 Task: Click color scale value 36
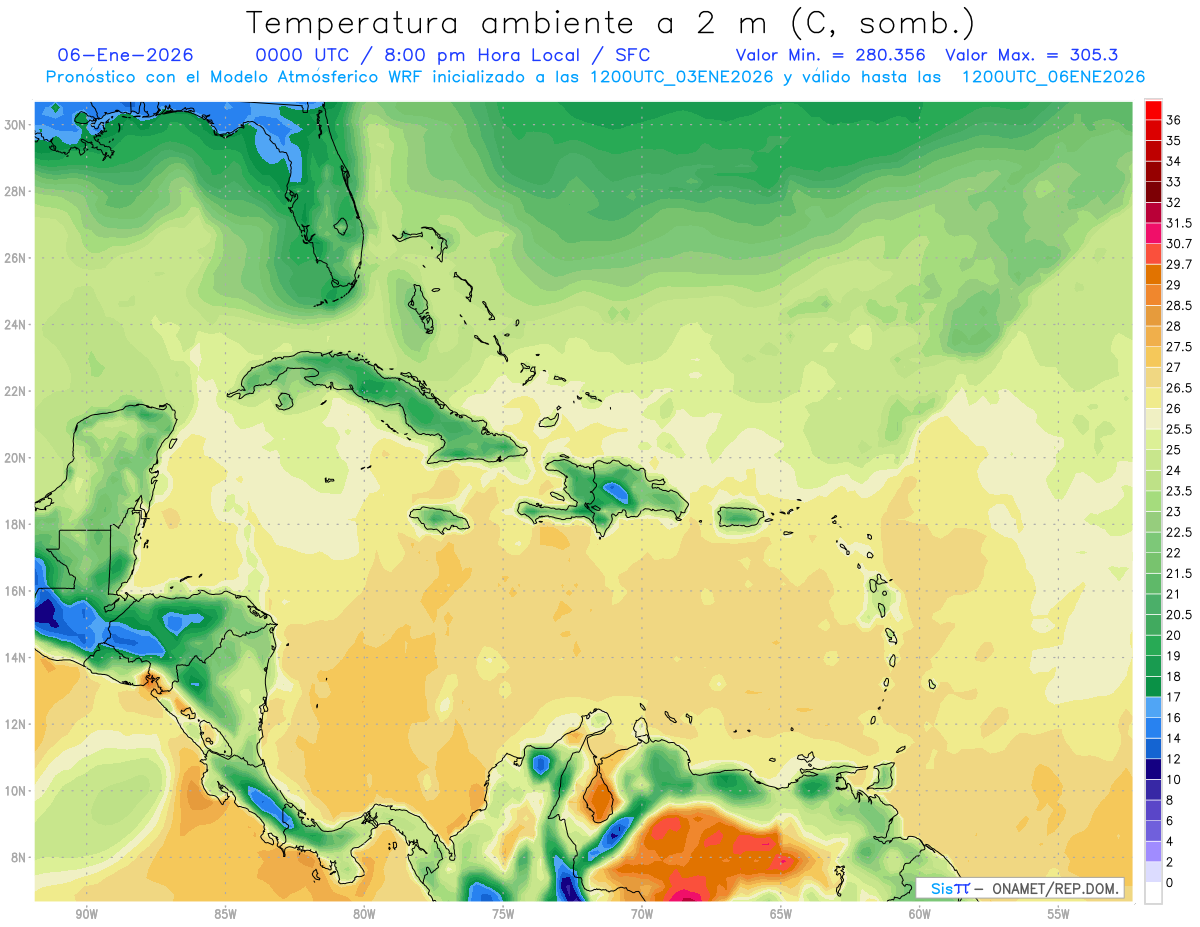click(1174, 120)
